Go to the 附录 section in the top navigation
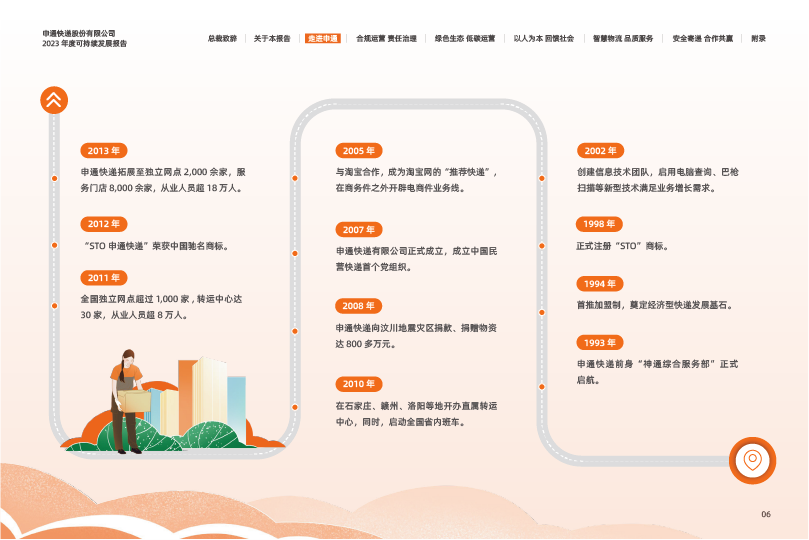This screenshot has height=540, width=809. 758,38
